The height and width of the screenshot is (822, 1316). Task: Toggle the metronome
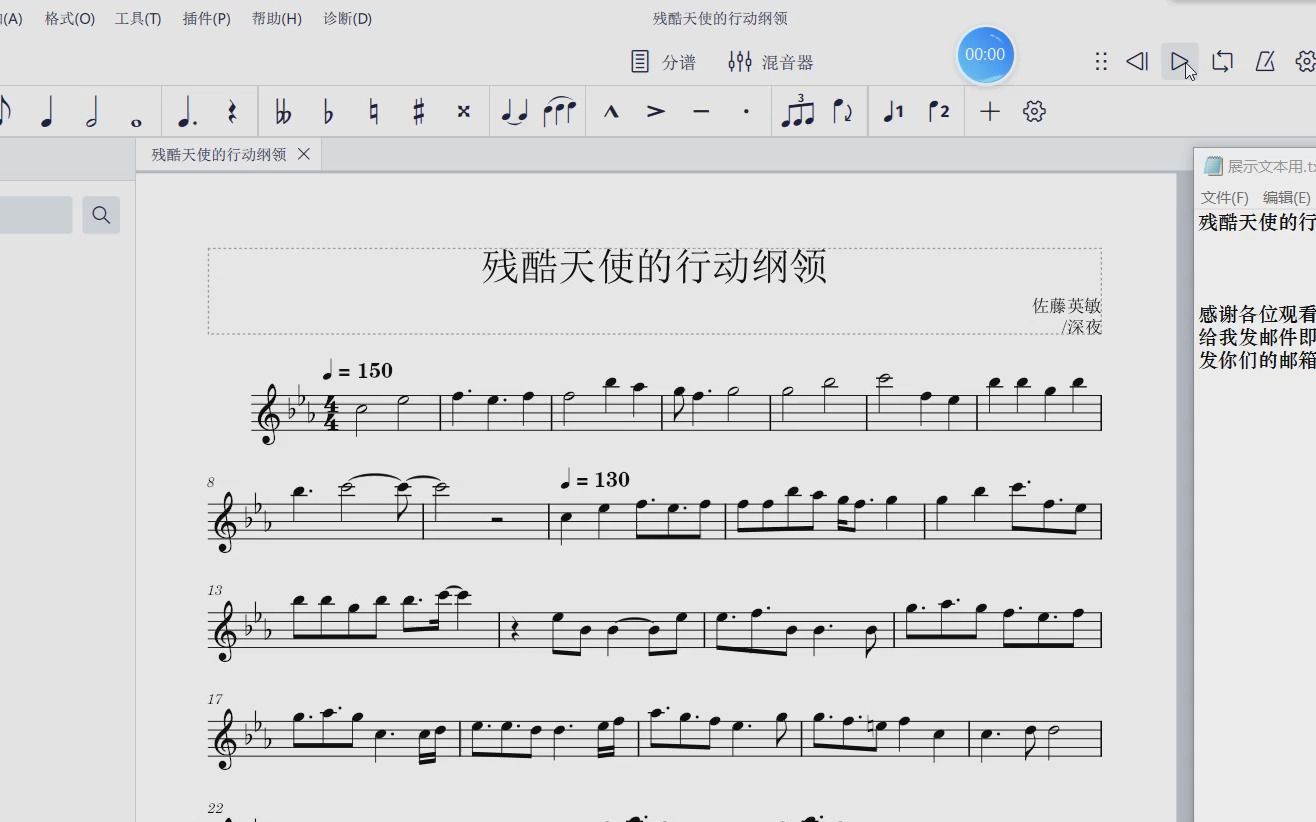[x=1265, y=62]
